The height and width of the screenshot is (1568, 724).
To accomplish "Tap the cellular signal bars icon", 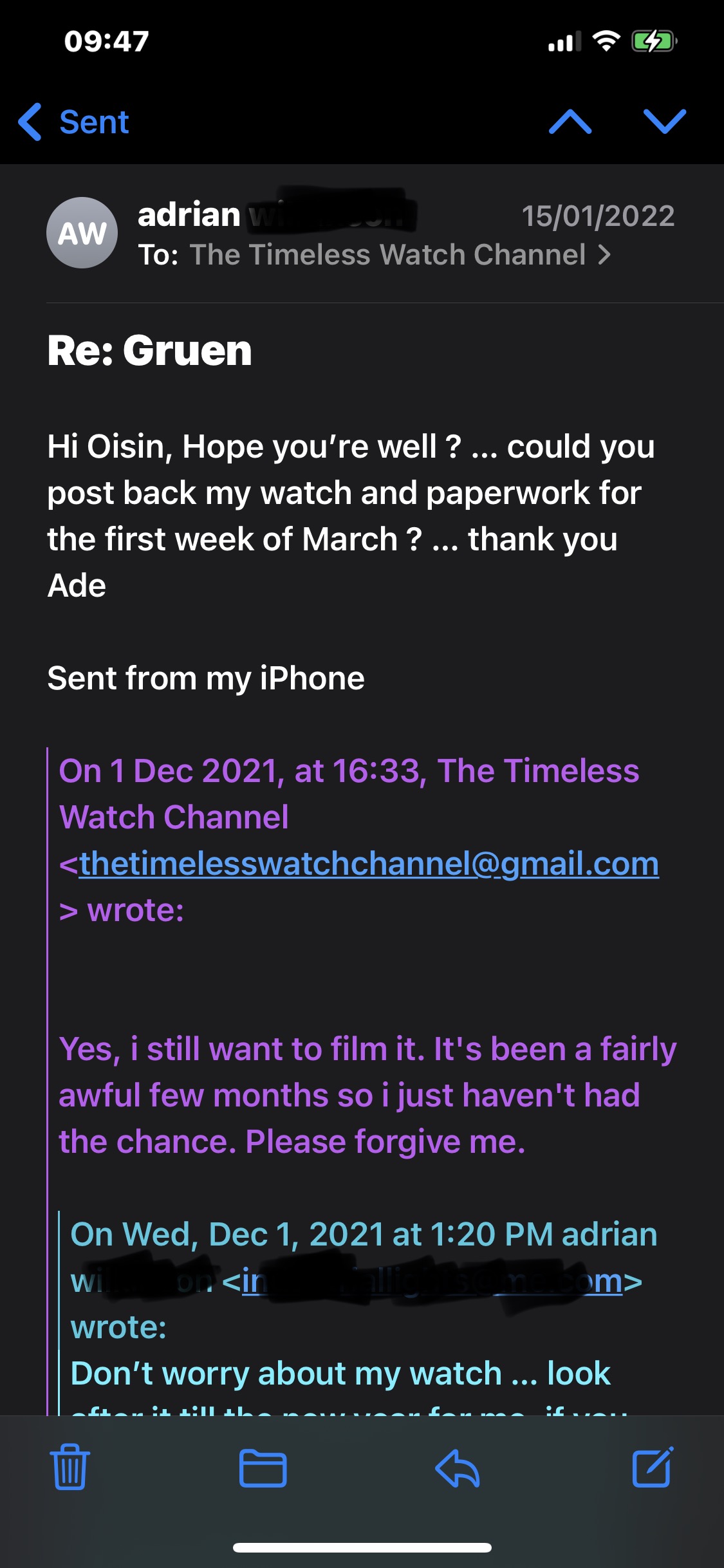I will (564, 42).
